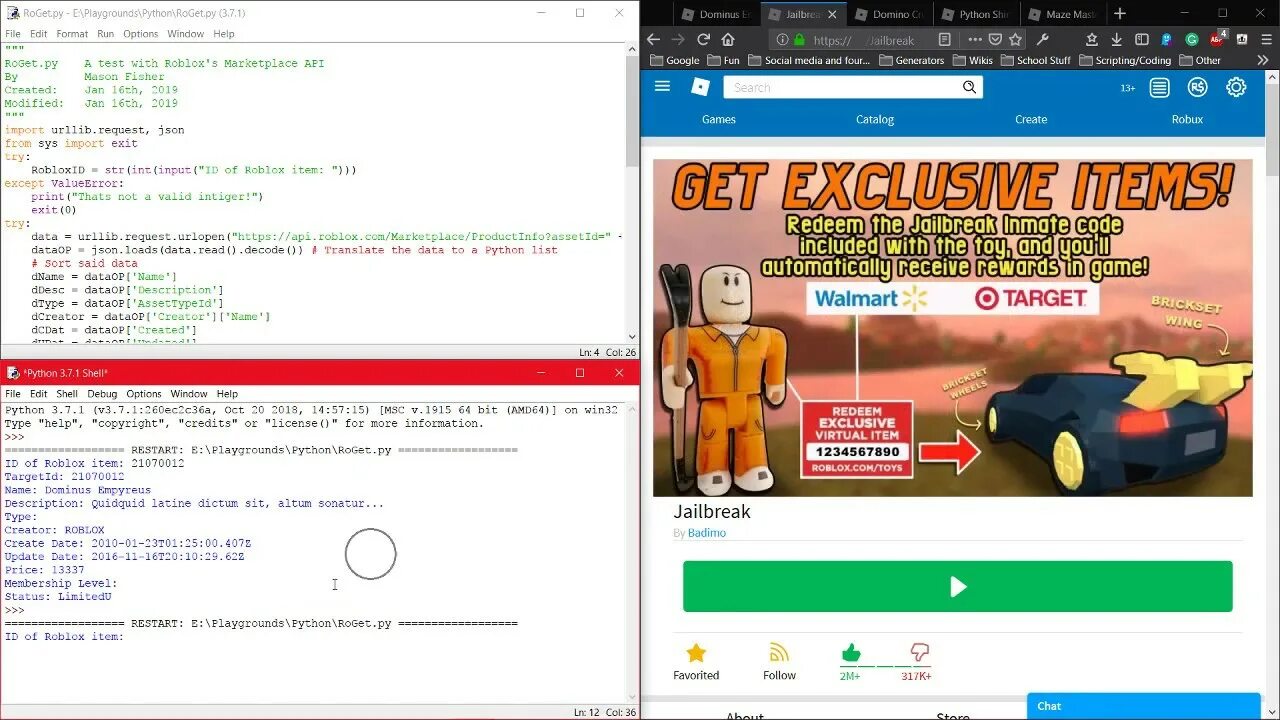Viewport: 1280px width, 720px height.
Task: Switch to Domino Crown browser tab
Action: pos(889,14)
